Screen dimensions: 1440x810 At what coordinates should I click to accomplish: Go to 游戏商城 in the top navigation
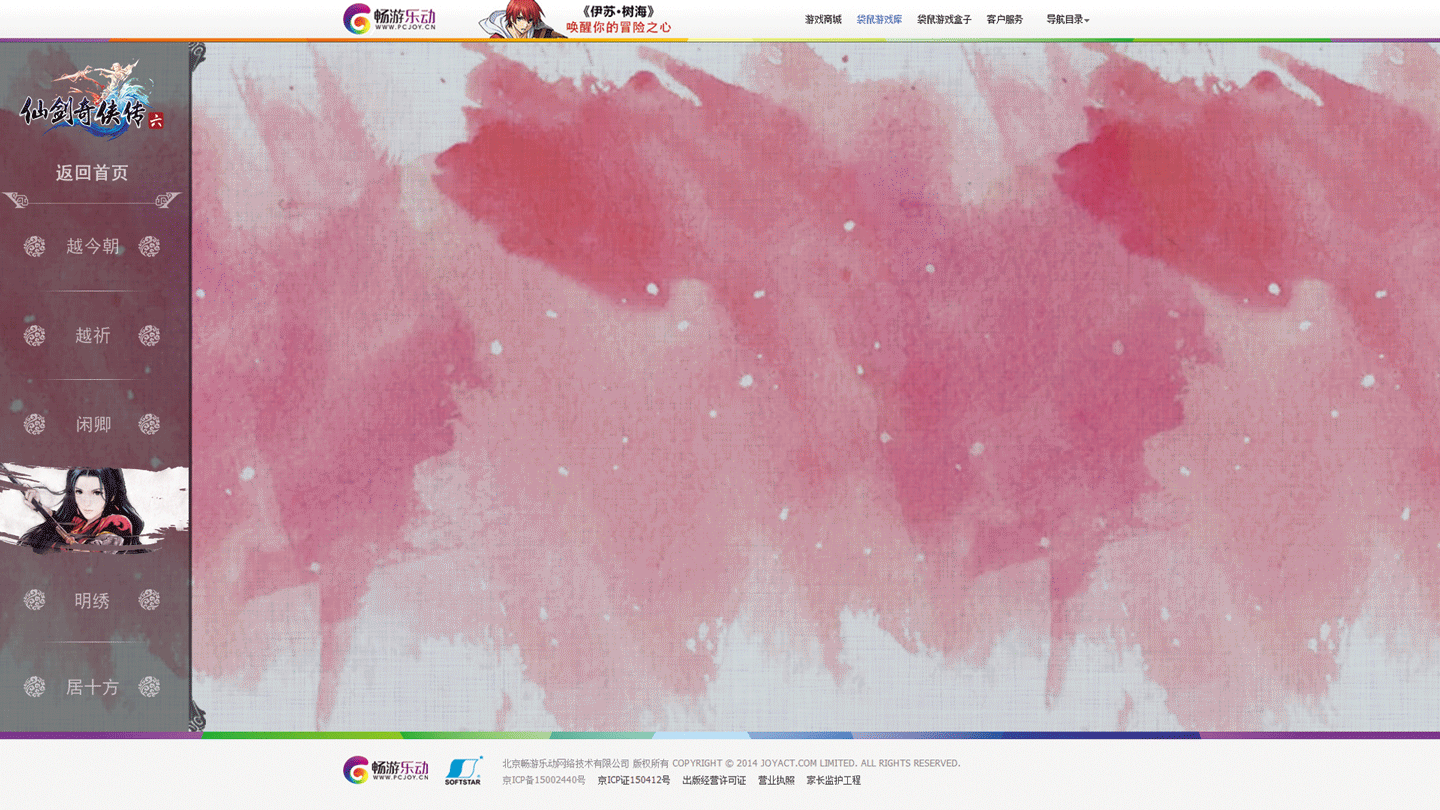823,19
